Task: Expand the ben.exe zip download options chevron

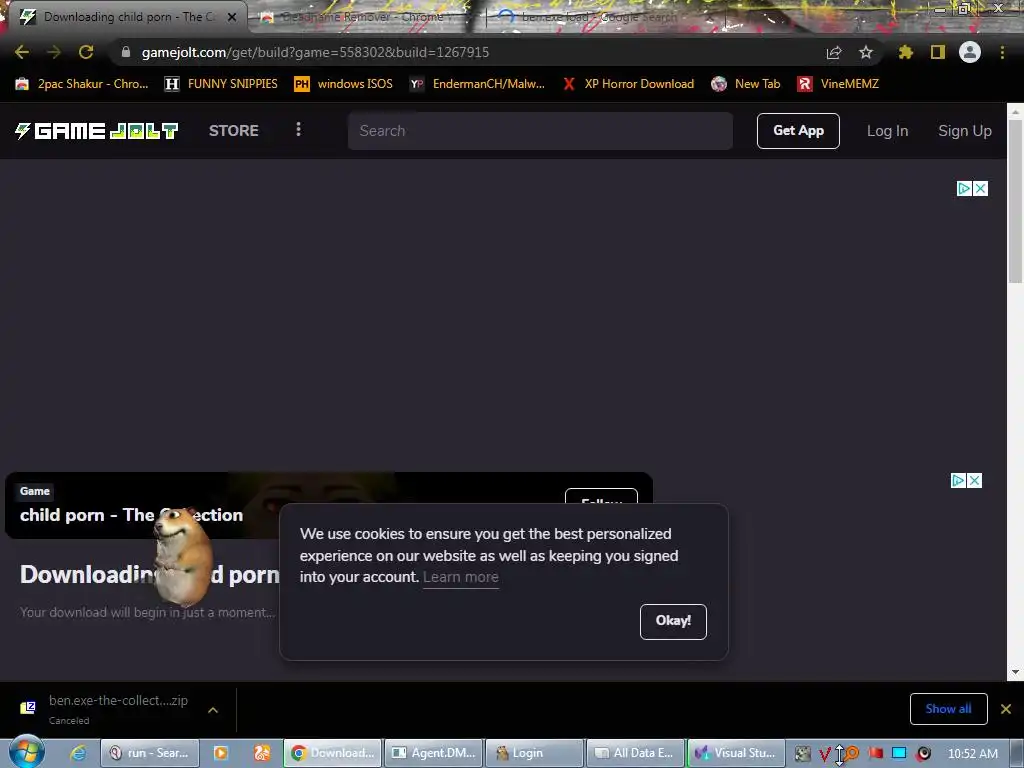Action: (x=213, y=710)
